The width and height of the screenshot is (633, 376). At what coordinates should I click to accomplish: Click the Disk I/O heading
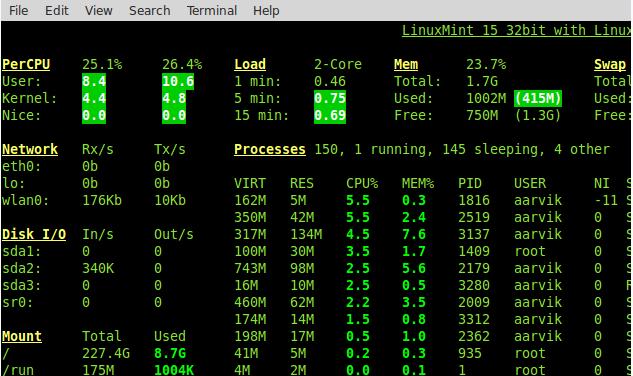(x=34, y=234)
